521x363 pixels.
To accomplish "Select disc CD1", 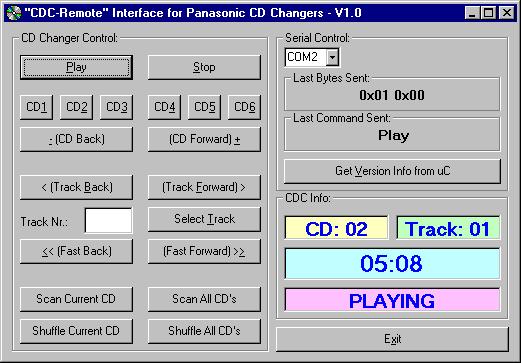I will coord(36,107).
